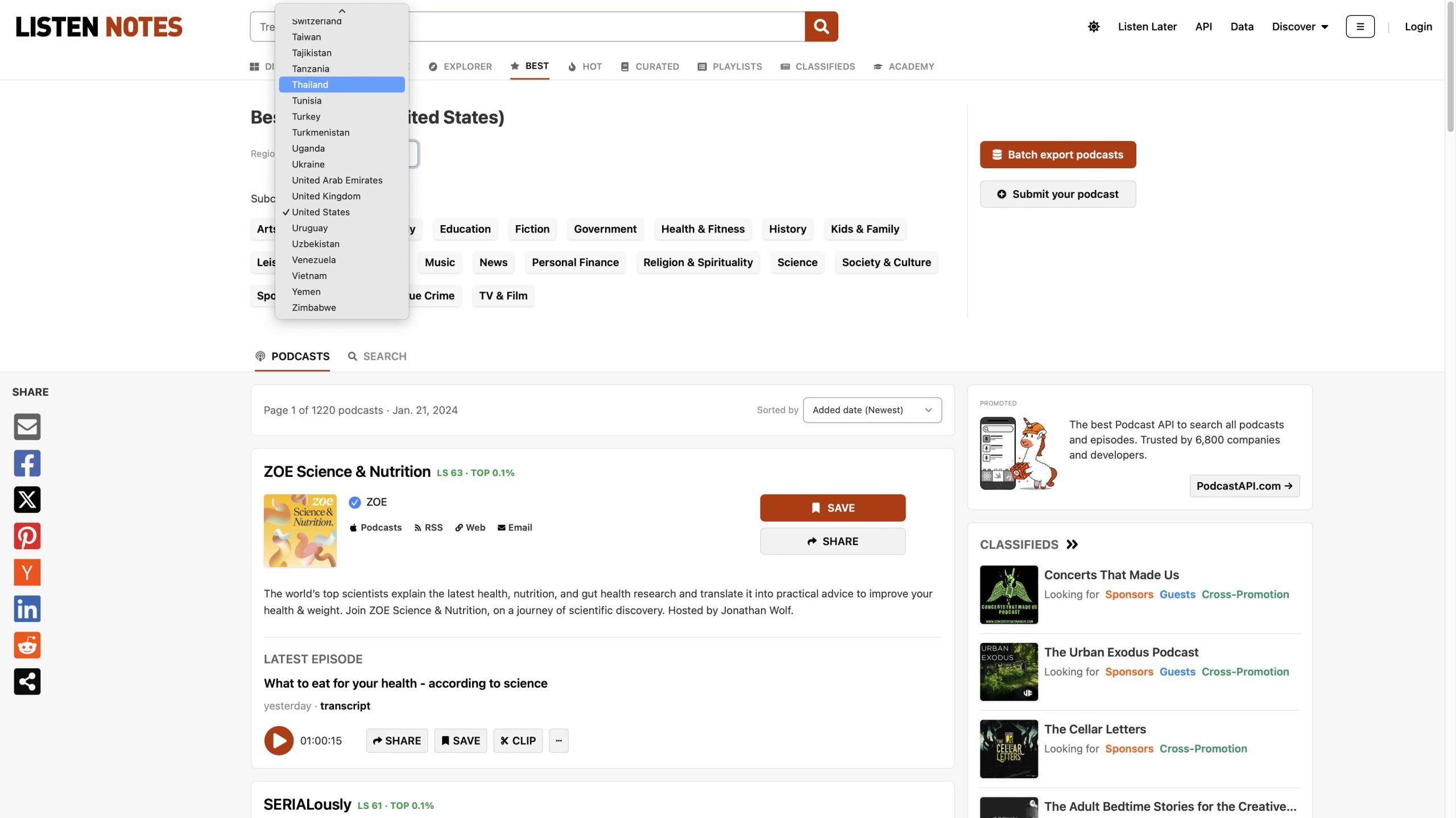Expand the Discover menu
This screenshot has height=818, width=1456.
pos(1300,27)
